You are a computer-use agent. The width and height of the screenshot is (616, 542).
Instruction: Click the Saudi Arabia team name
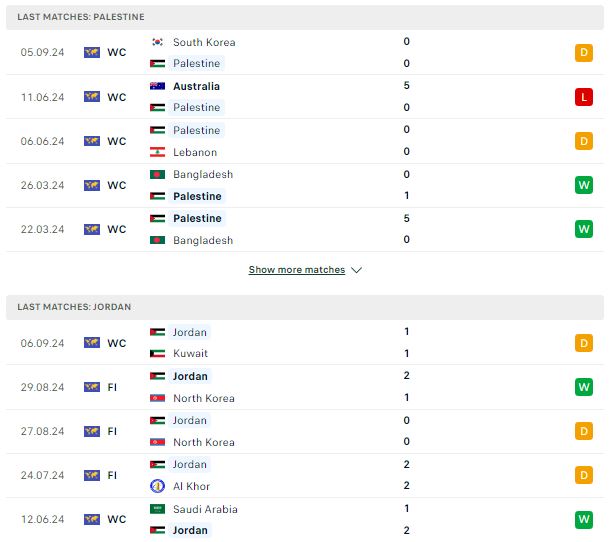click(x=205, y=509)
